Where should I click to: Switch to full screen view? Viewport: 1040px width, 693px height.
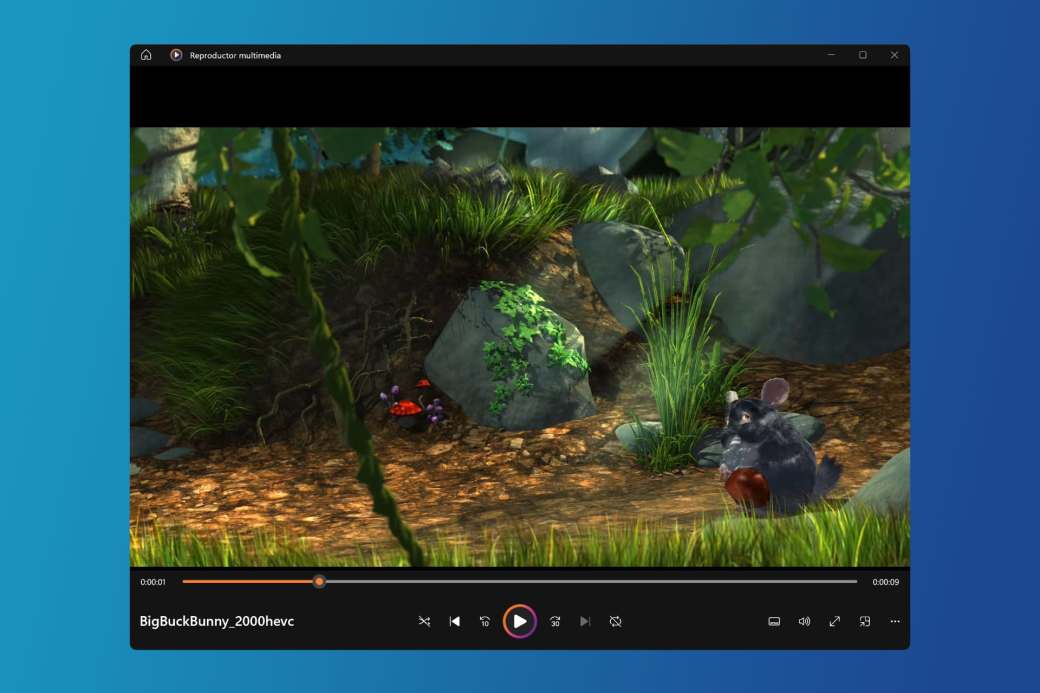click(x=834, y=621)
